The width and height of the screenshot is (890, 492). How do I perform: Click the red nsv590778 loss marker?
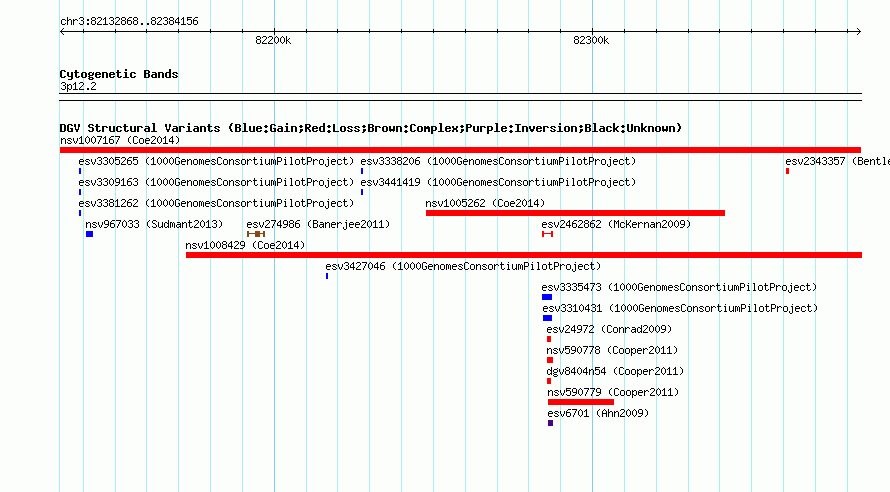[550, 360]
